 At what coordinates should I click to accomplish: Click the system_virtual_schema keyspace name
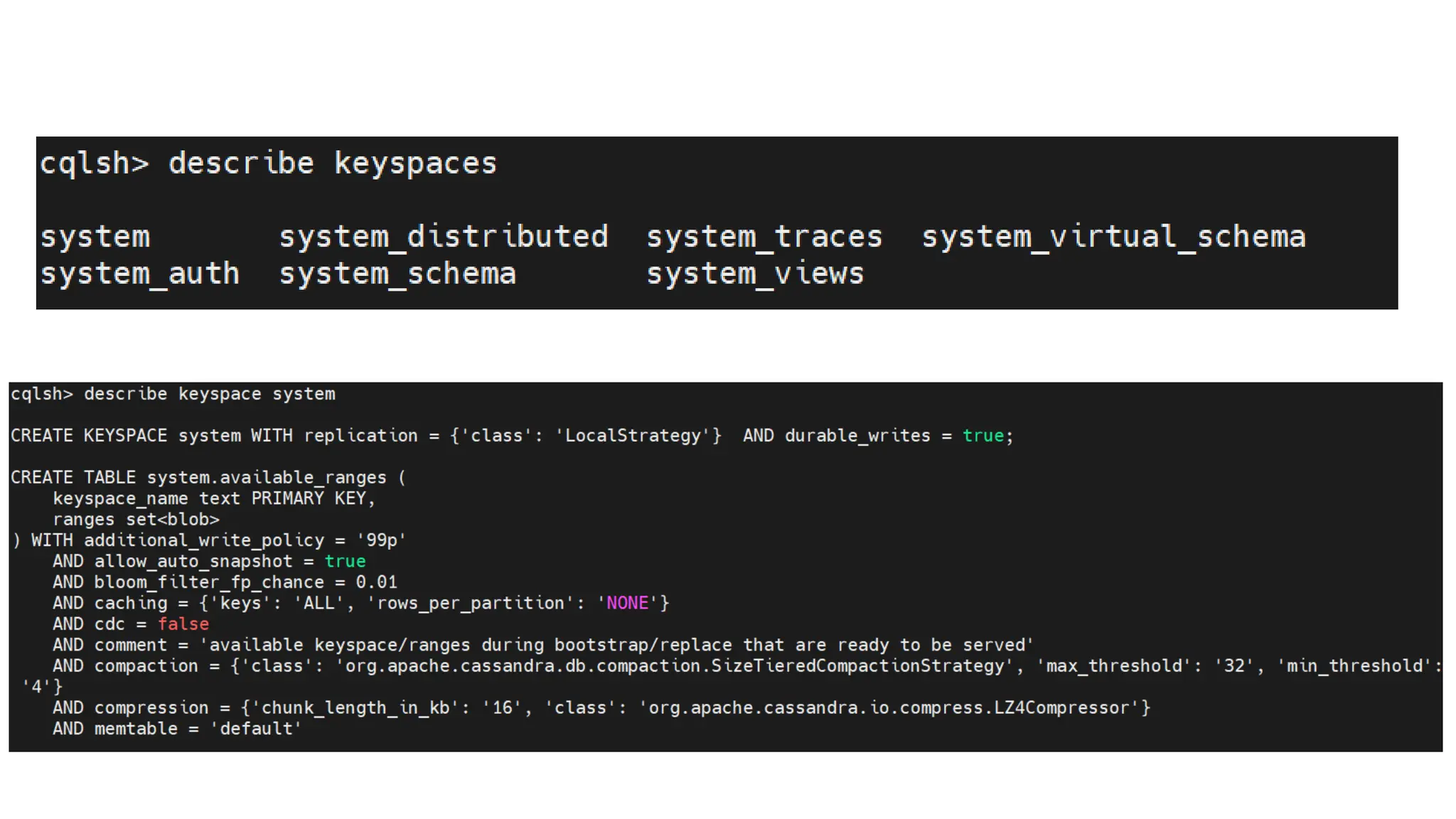click(1113, 237)
